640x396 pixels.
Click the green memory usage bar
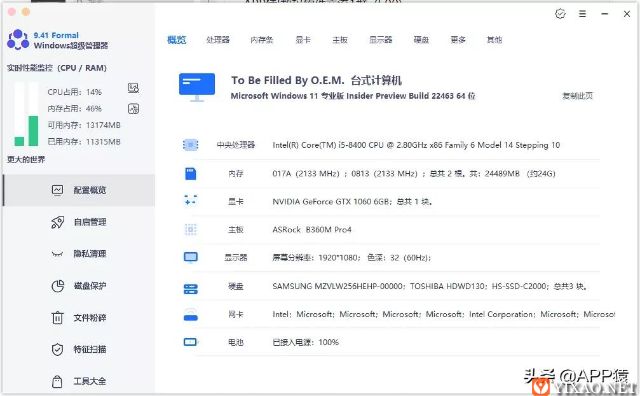pyautogui.click(x=33, y=131)
